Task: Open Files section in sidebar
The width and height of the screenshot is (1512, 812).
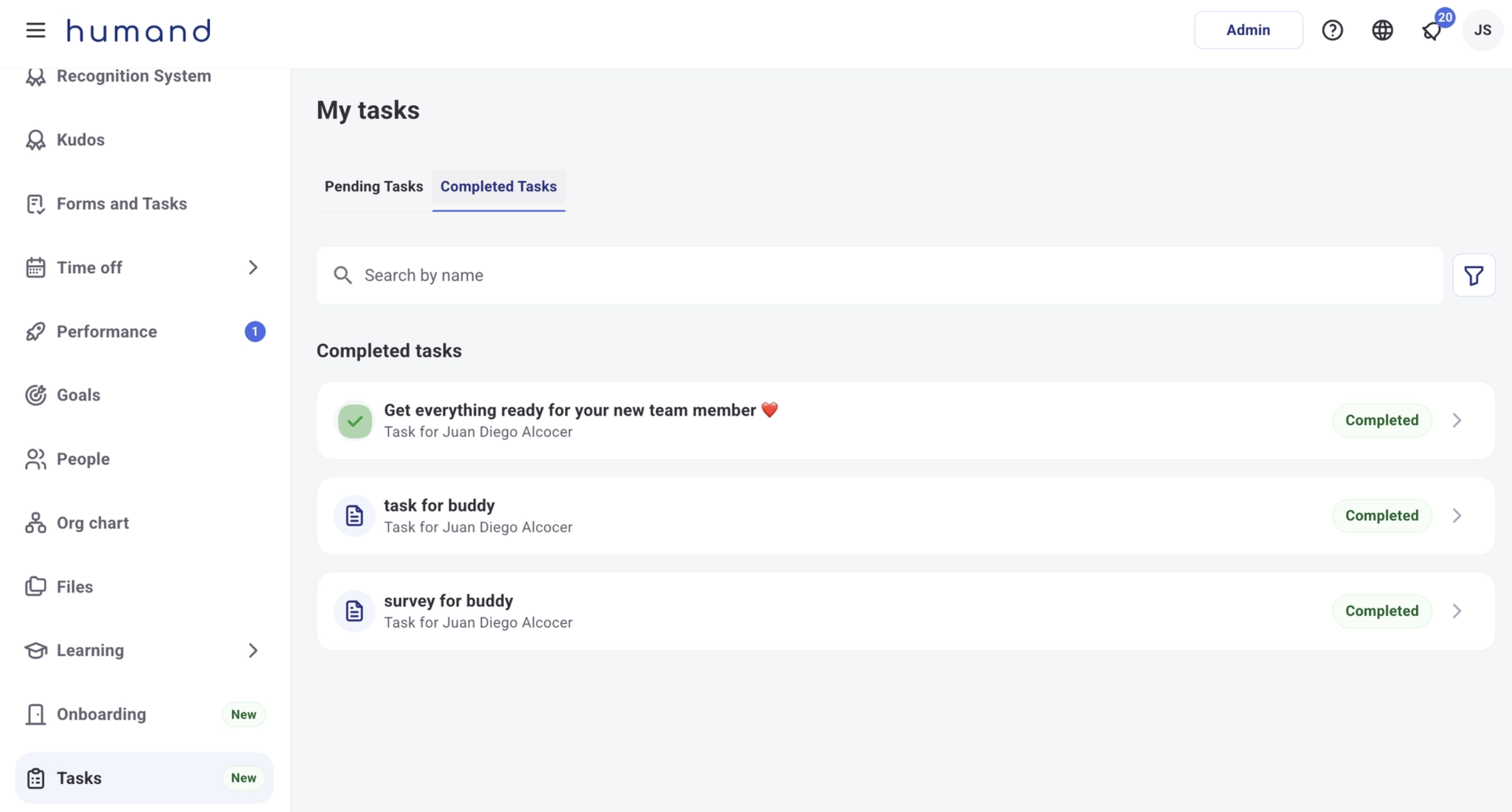Action: point(75,586)
